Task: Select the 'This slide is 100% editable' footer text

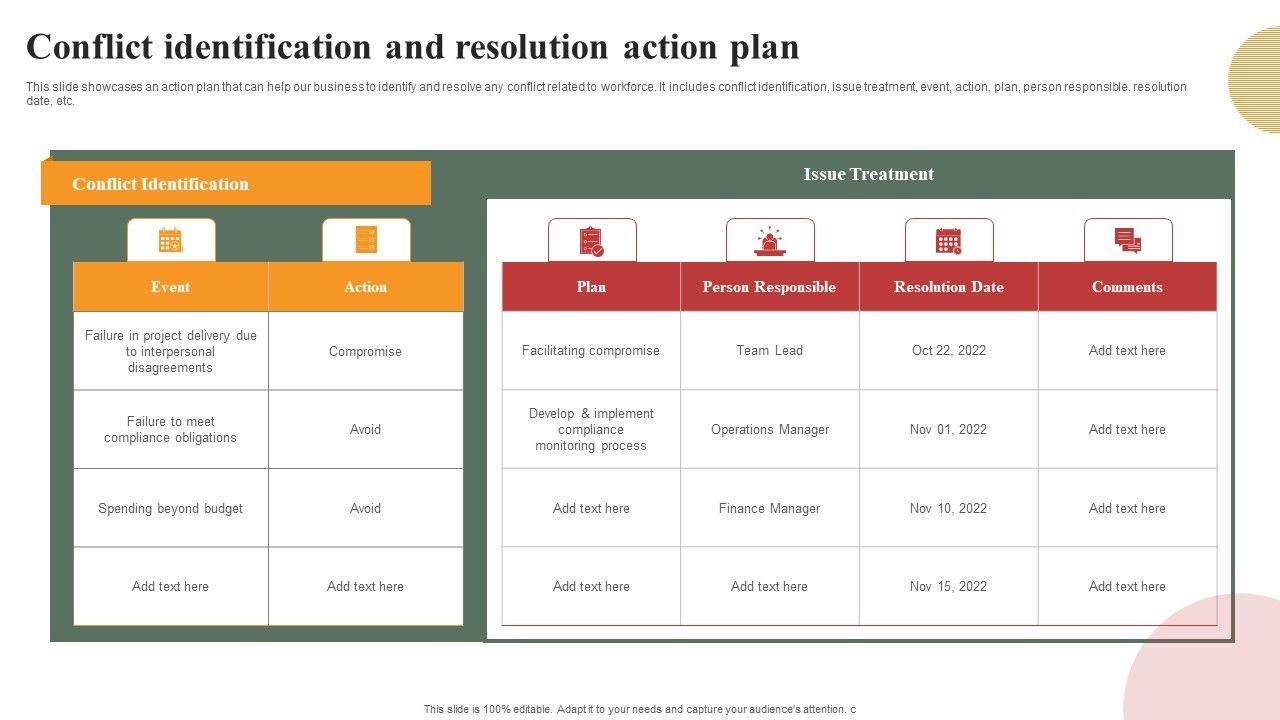Action: coord(640,709)
